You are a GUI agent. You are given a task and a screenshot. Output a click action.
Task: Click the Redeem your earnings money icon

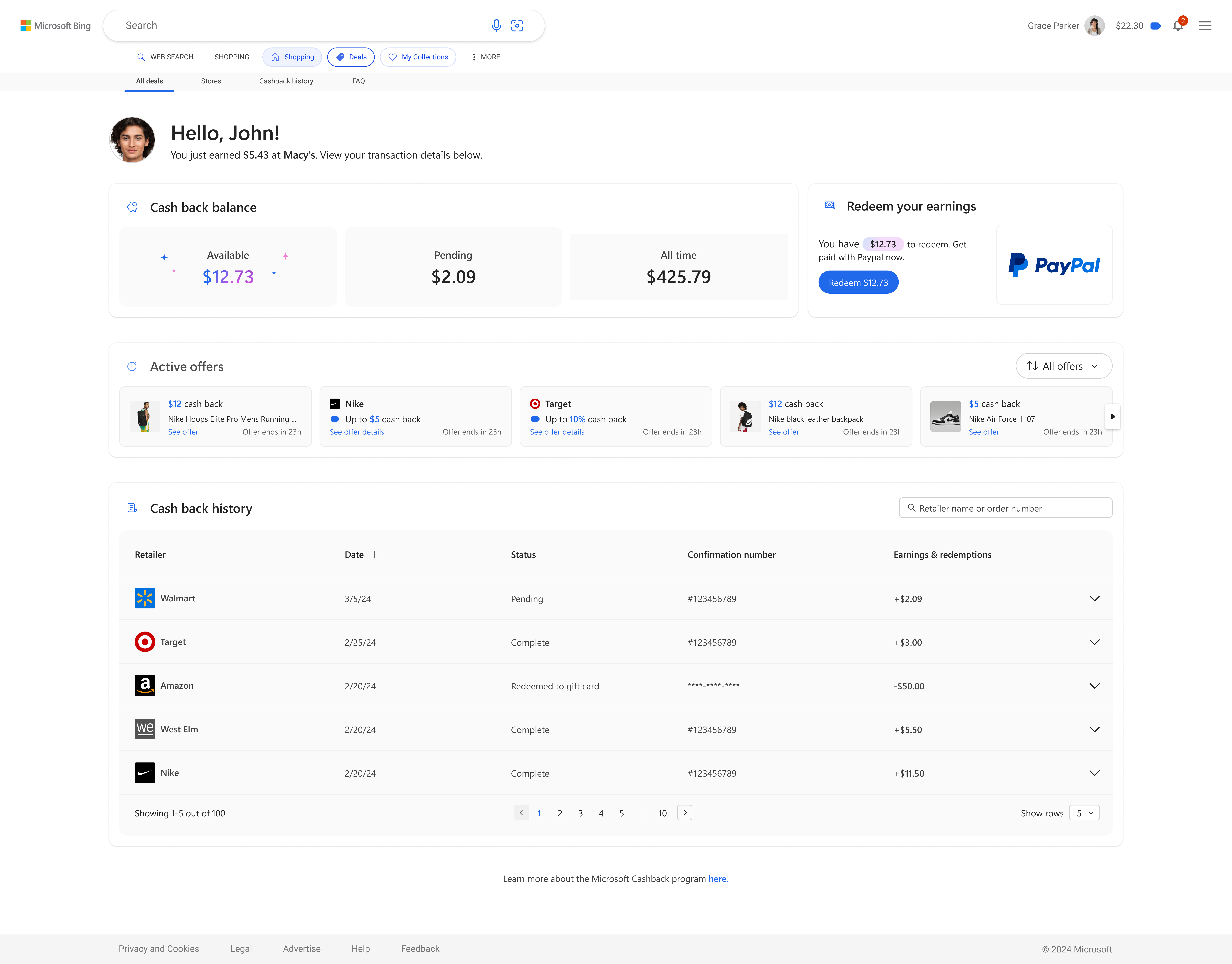[x=830, y=205]
